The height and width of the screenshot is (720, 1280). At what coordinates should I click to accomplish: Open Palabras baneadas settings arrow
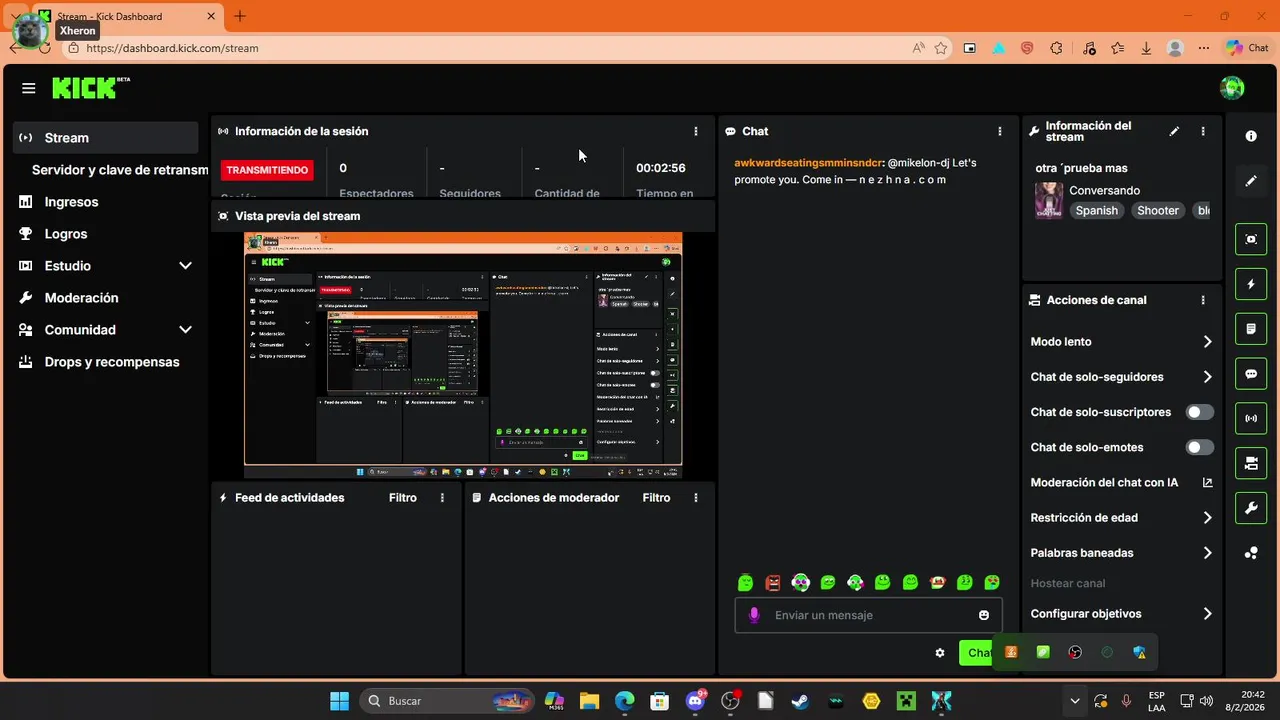pos(1207,553)
